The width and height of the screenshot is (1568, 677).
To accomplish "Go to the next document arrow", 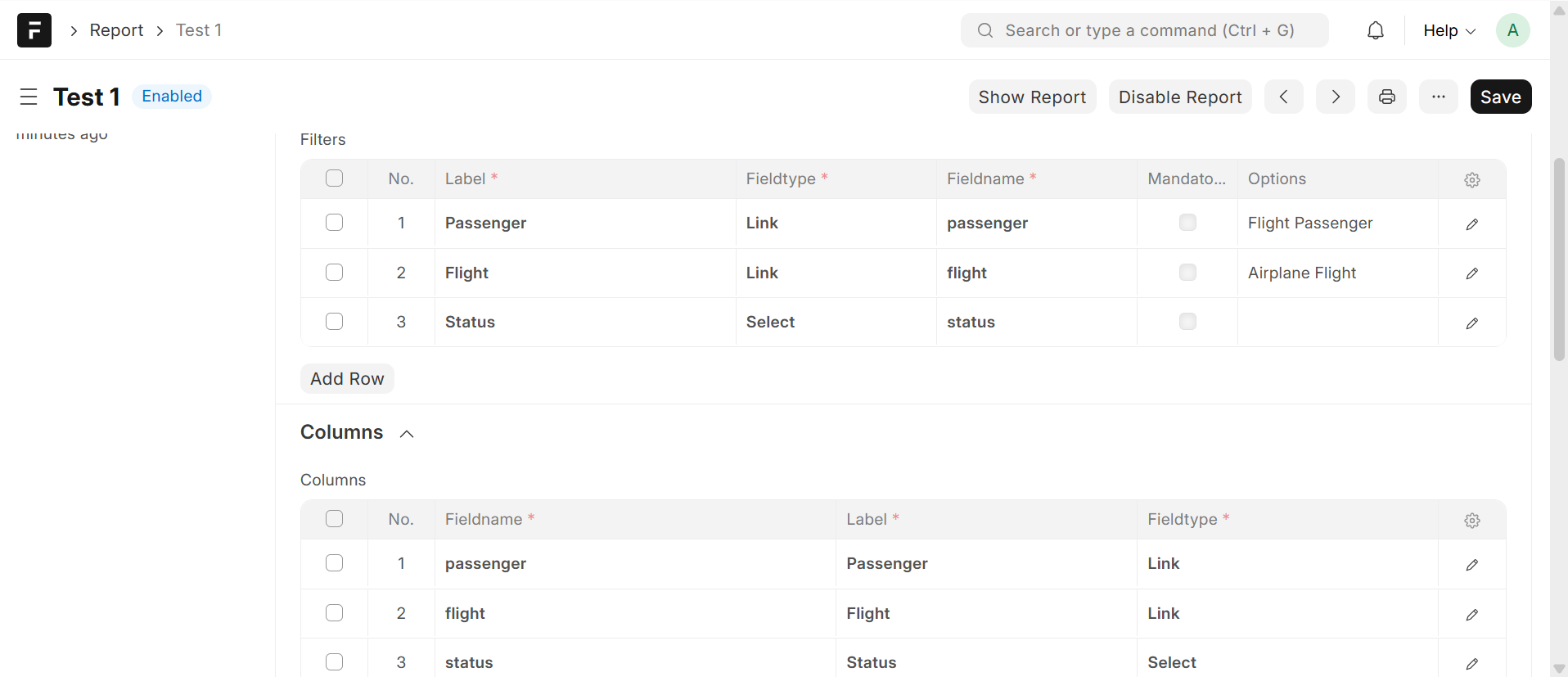I will [x=1335, y=97].
